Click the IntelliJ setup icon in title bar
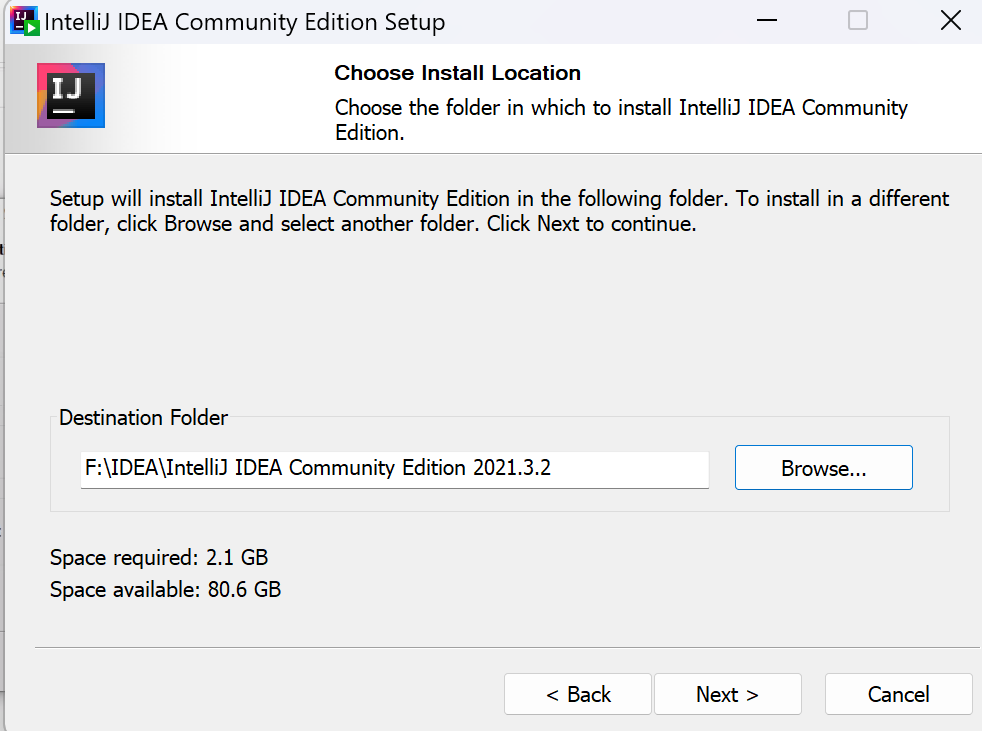The image size is (982, 731). pos(25,21)
